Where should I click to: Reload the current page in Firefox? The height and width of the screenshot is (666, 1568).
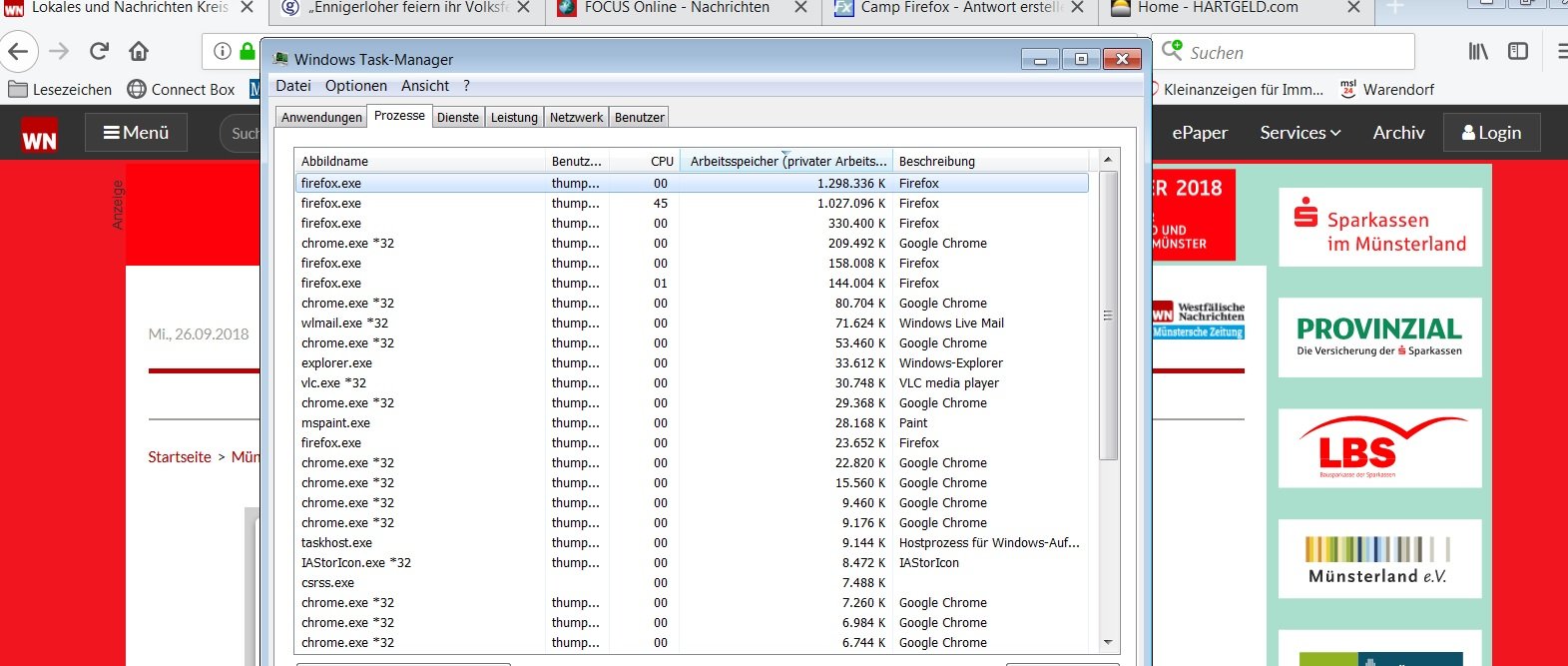tap(99, 51)
